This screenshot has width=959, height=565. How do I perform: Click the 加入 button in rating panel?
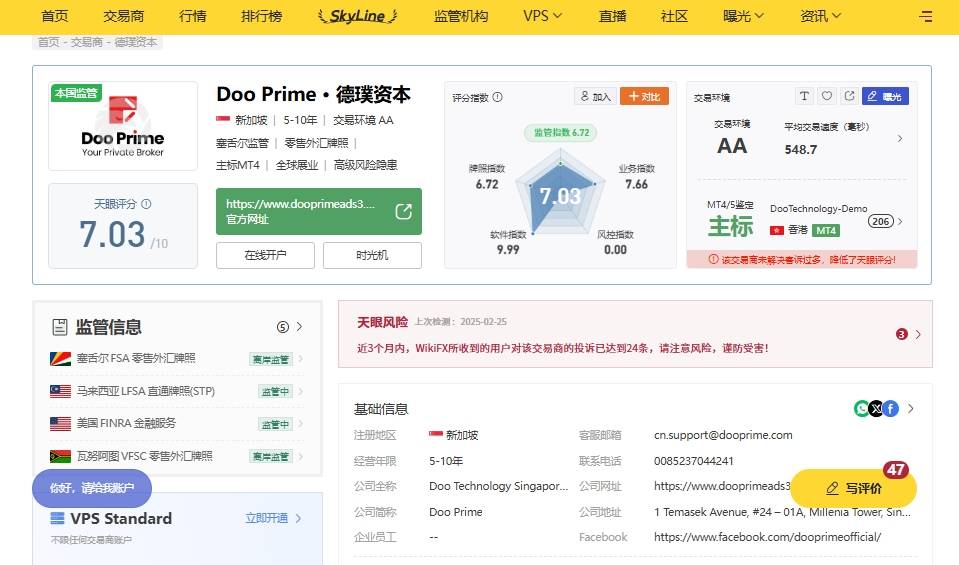(596, 97)
